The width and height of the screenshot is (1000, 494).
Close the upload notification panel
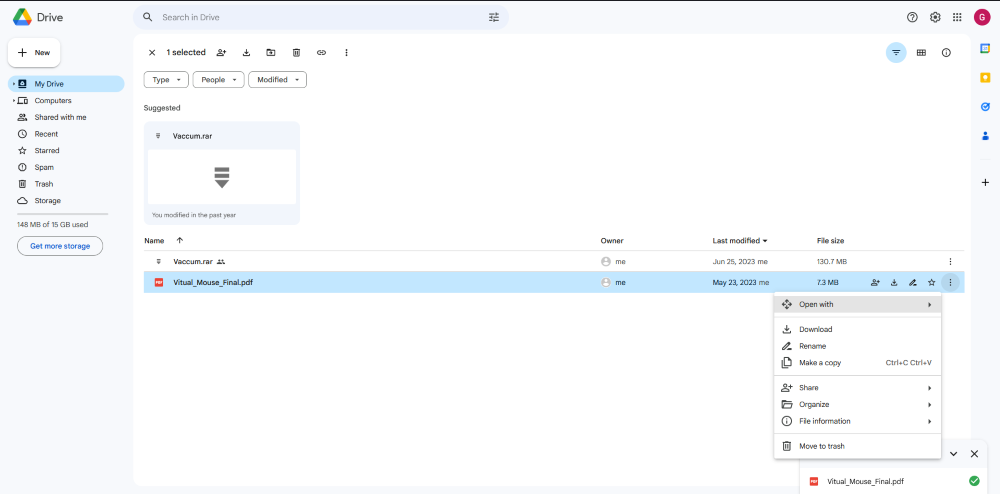click(974, 454)
